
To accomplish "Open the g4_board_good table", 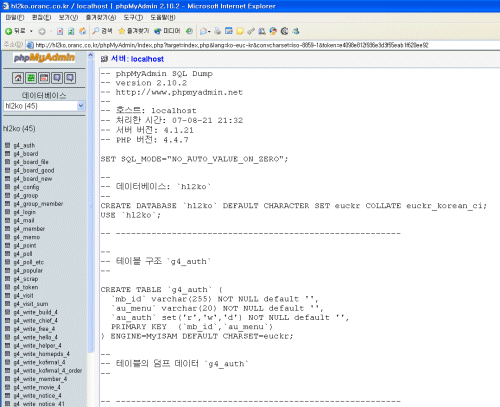I will [x=34, y=170].
